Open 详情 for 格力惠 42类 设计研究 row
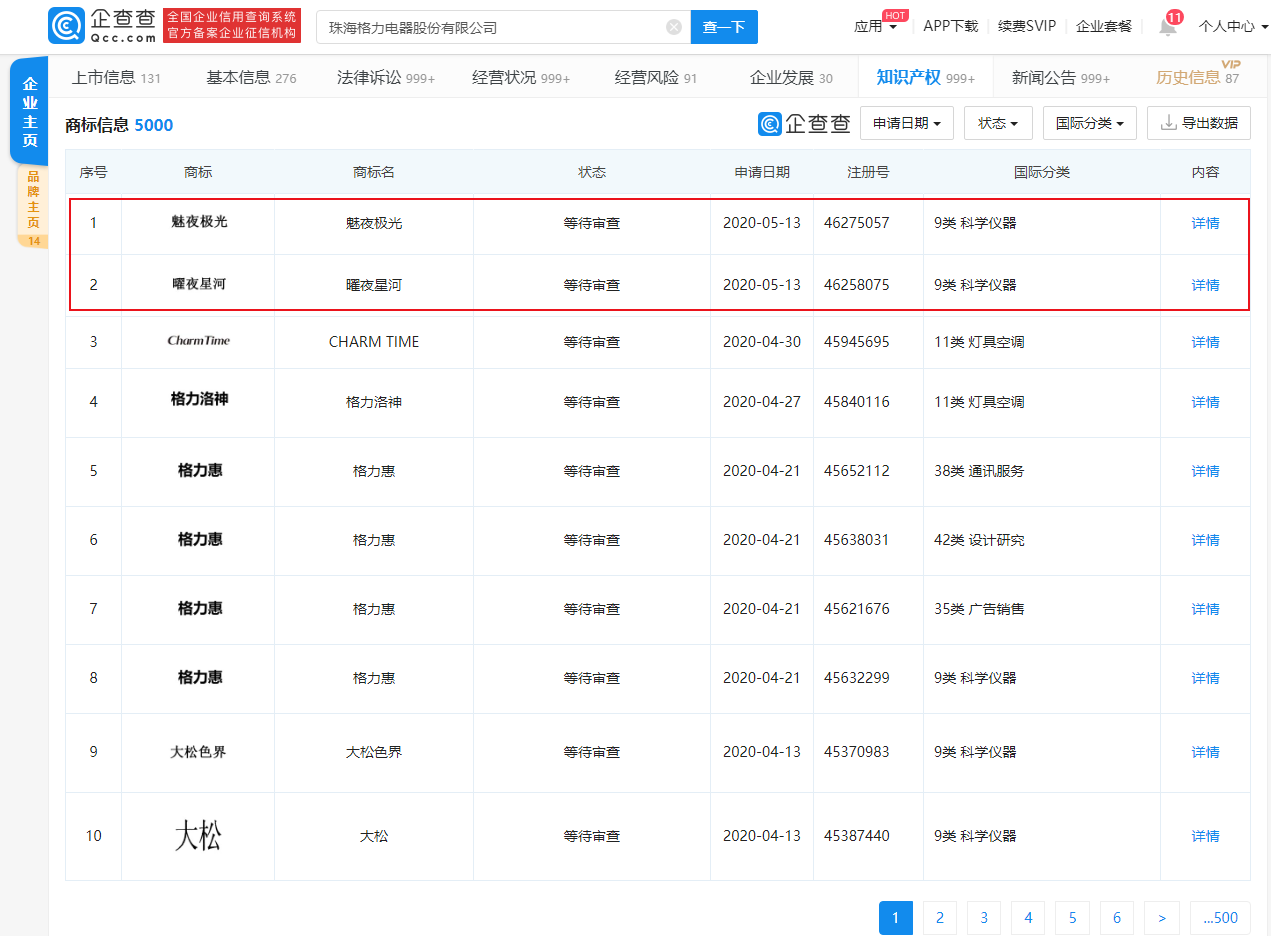 [x=1205, y=540]
